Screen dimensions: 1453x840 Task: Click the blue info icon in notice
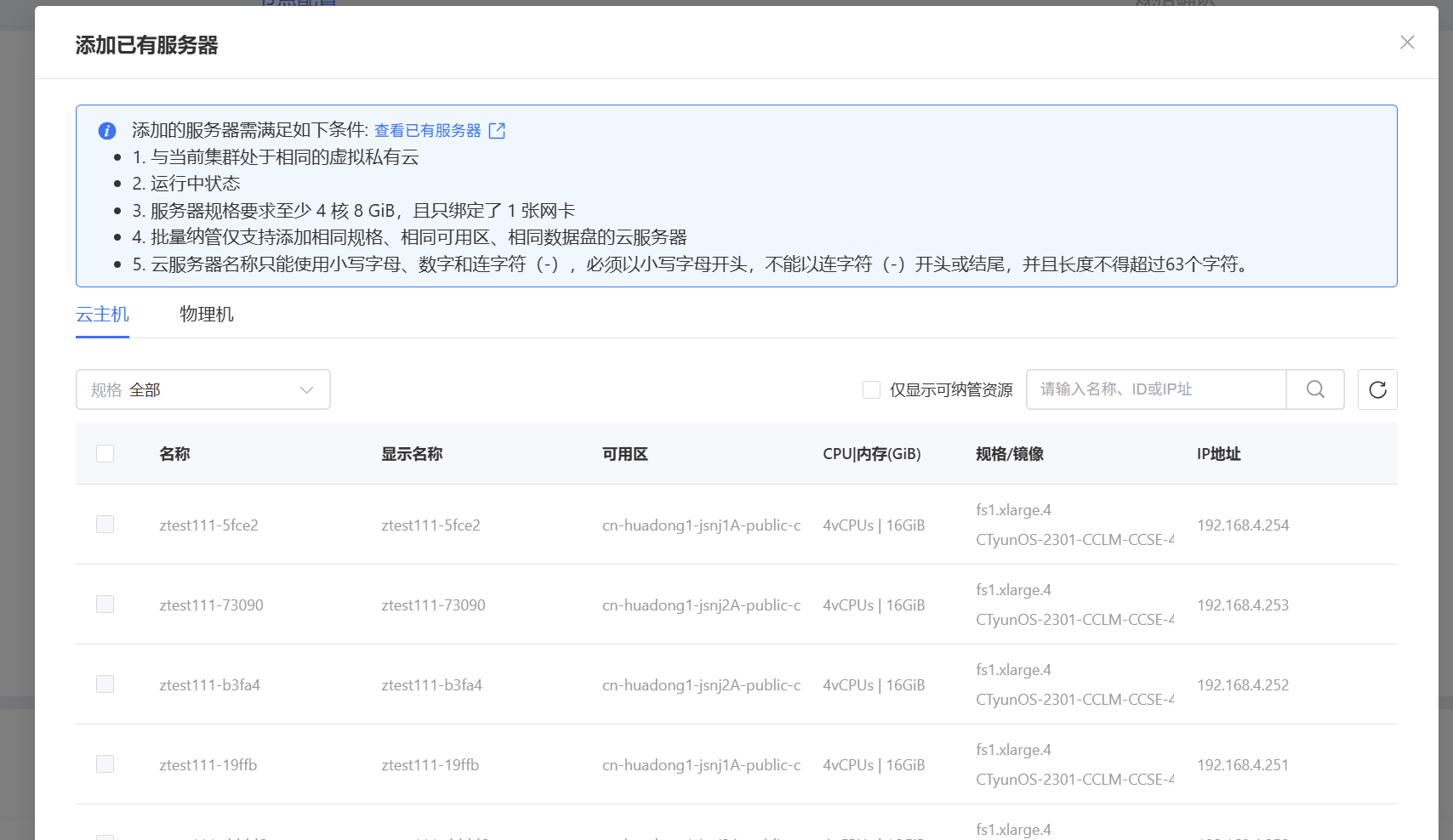coord(107,131)
